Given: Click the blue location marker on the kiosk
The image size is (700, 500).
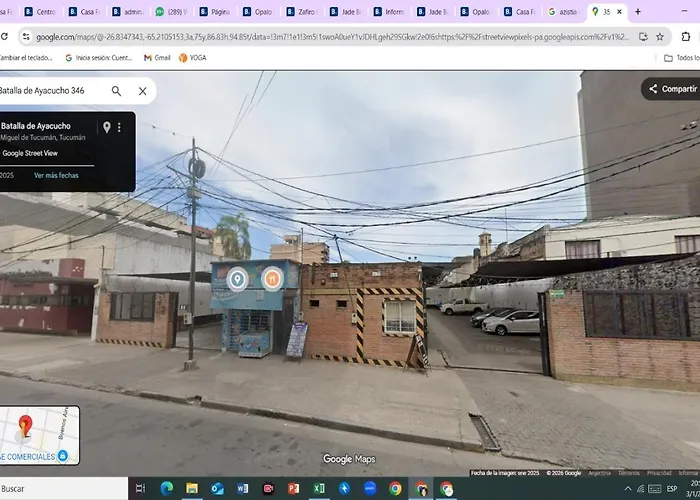Looking at the screenshot, I should 237,279.
